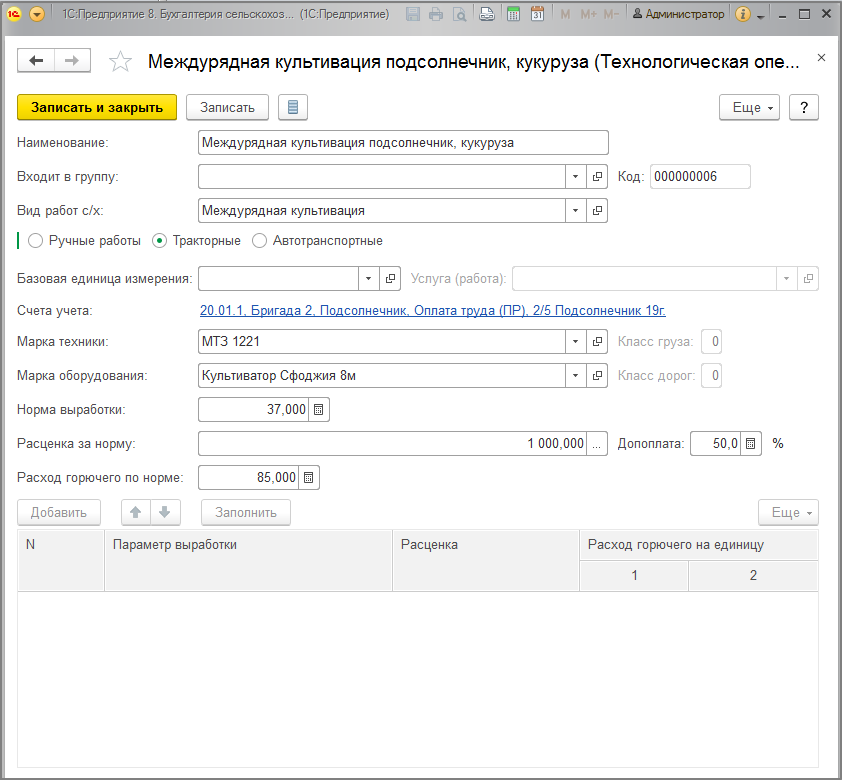Open the 1C main menu dropdown
The width and height of the screenshot is (842, 780).
37,14
